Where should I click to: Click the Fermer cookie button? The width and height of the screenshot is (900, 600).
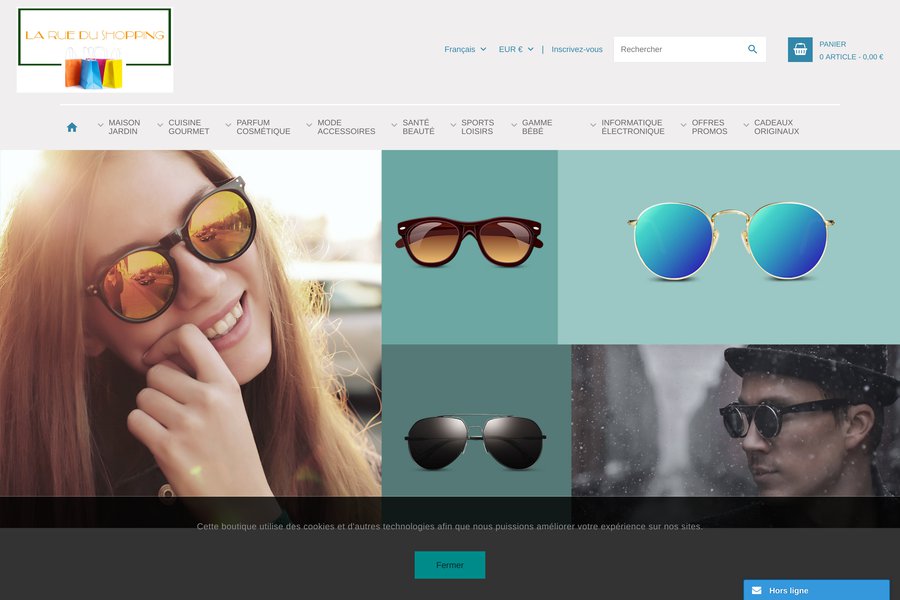tap(449, 565)
